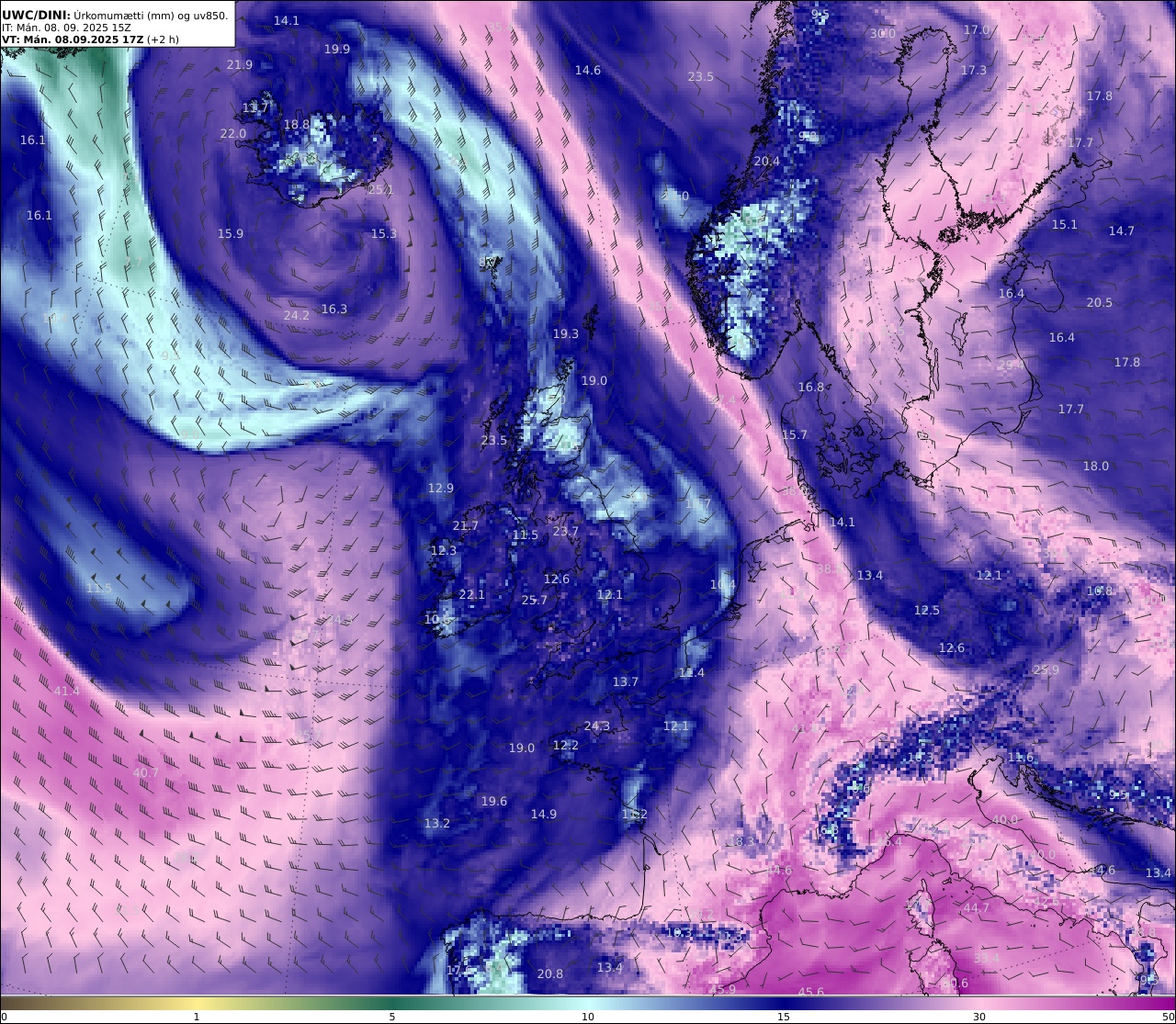
Task: Click the map value "21.7"
Action: coord(466,526)
